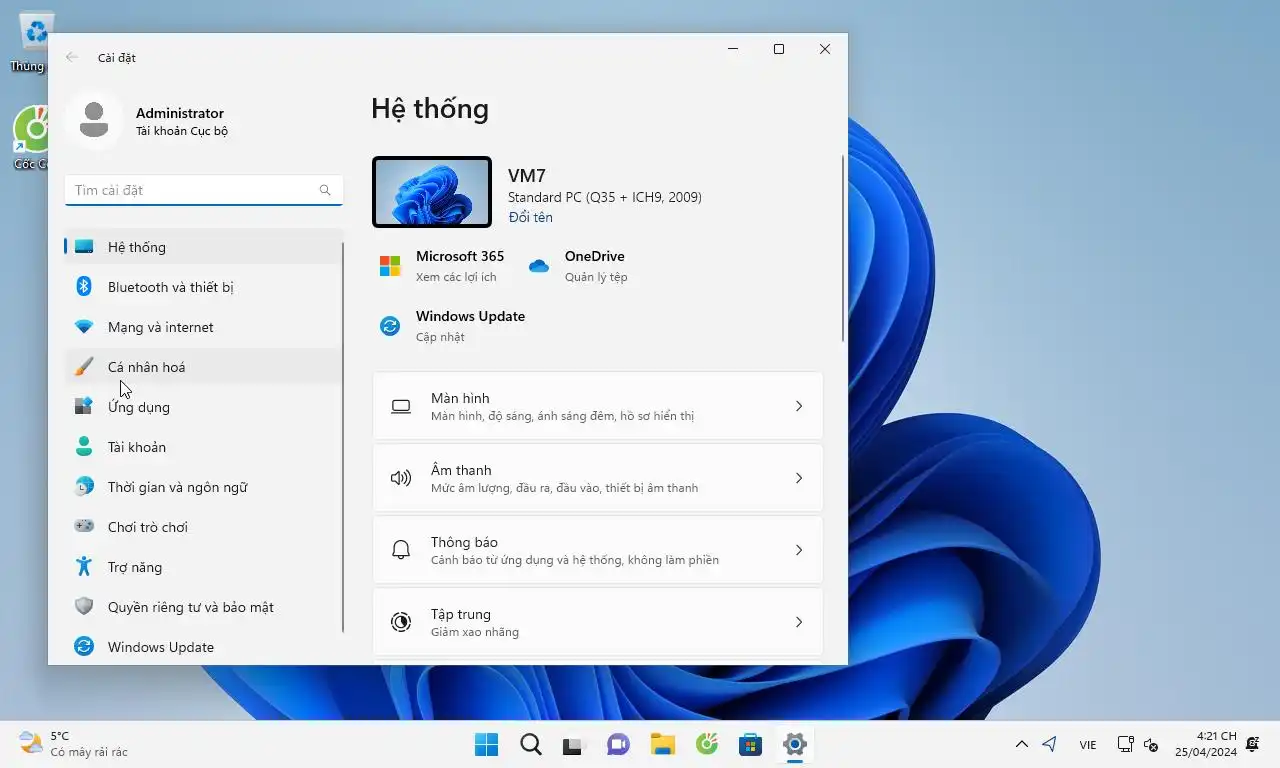
Task: Click the Settings gear on the taskbar
Action: click(x=795, y=744)
